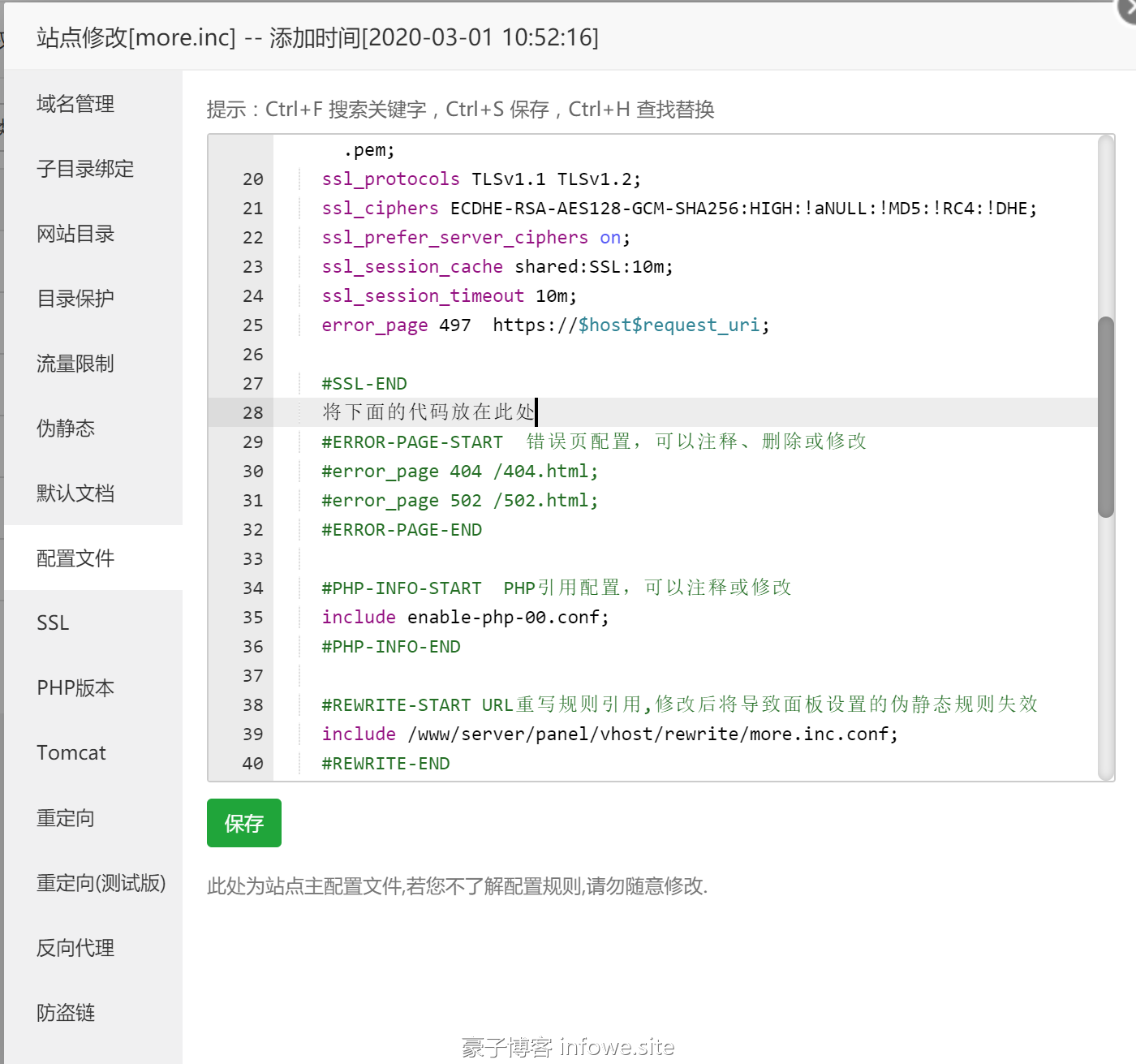This screenshot has height=1064, width=1136.
Task: Close the site modification dialog
Action: tap(1128, 8)
